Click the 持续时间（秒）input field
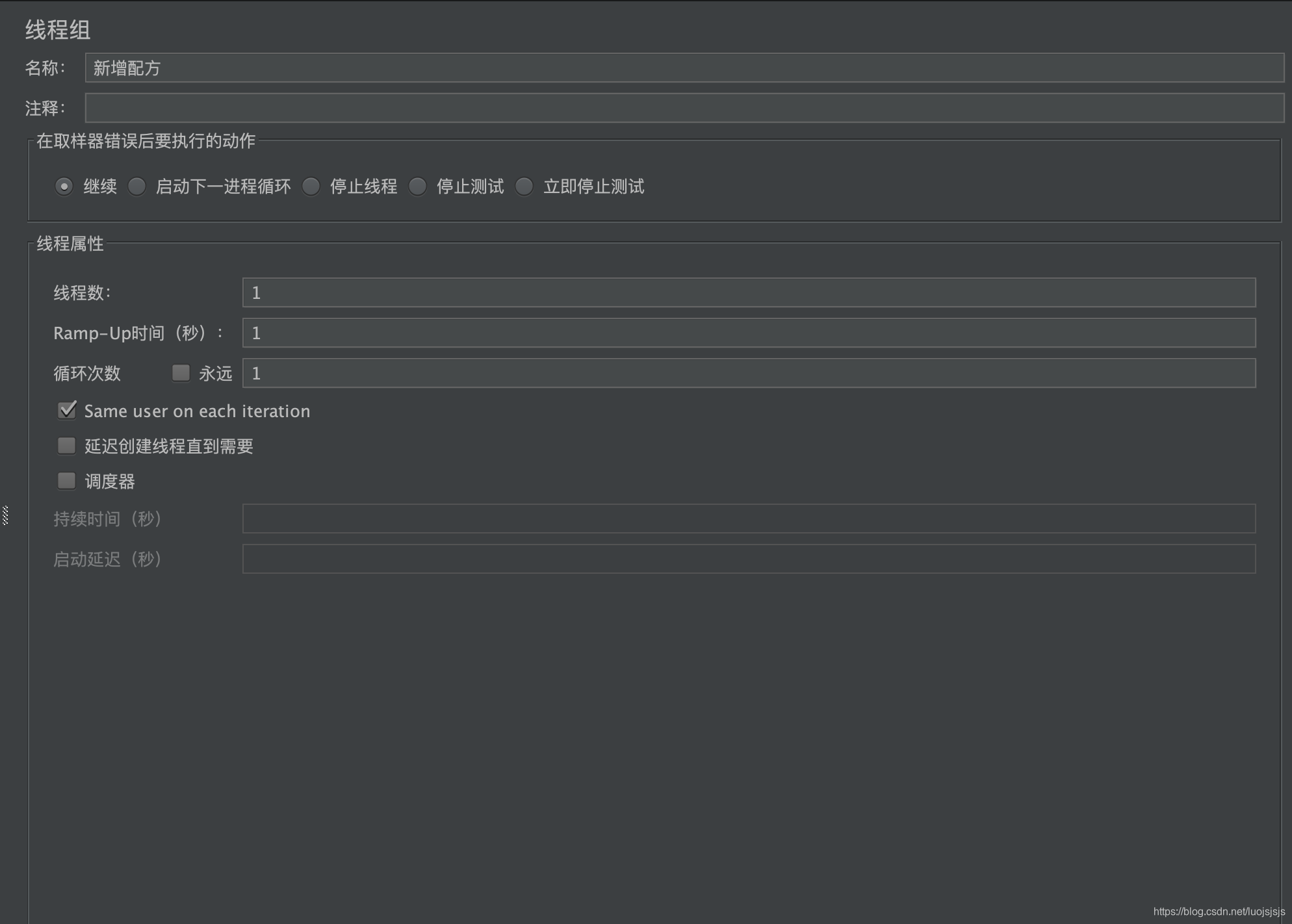 click(x=749, y=519)
